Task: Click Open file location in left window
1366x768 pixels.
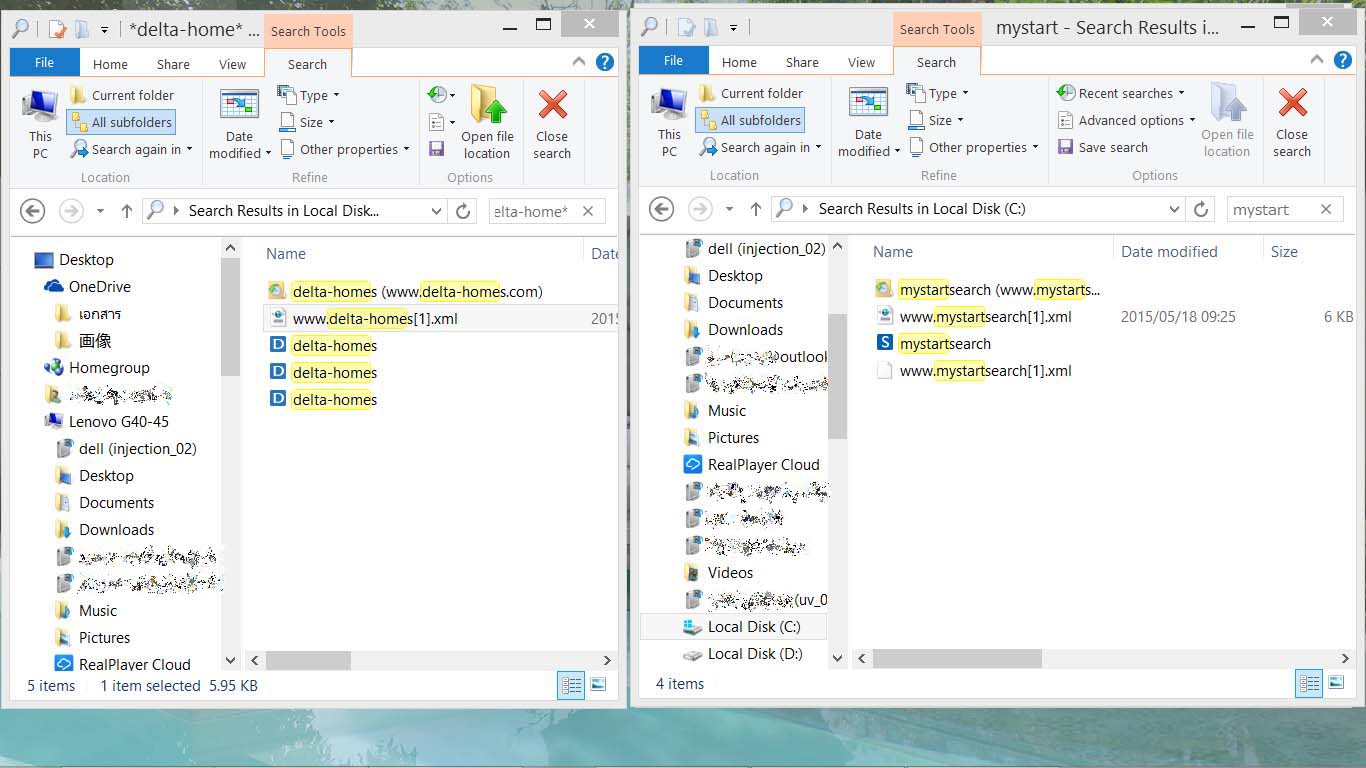Action: 487,124
